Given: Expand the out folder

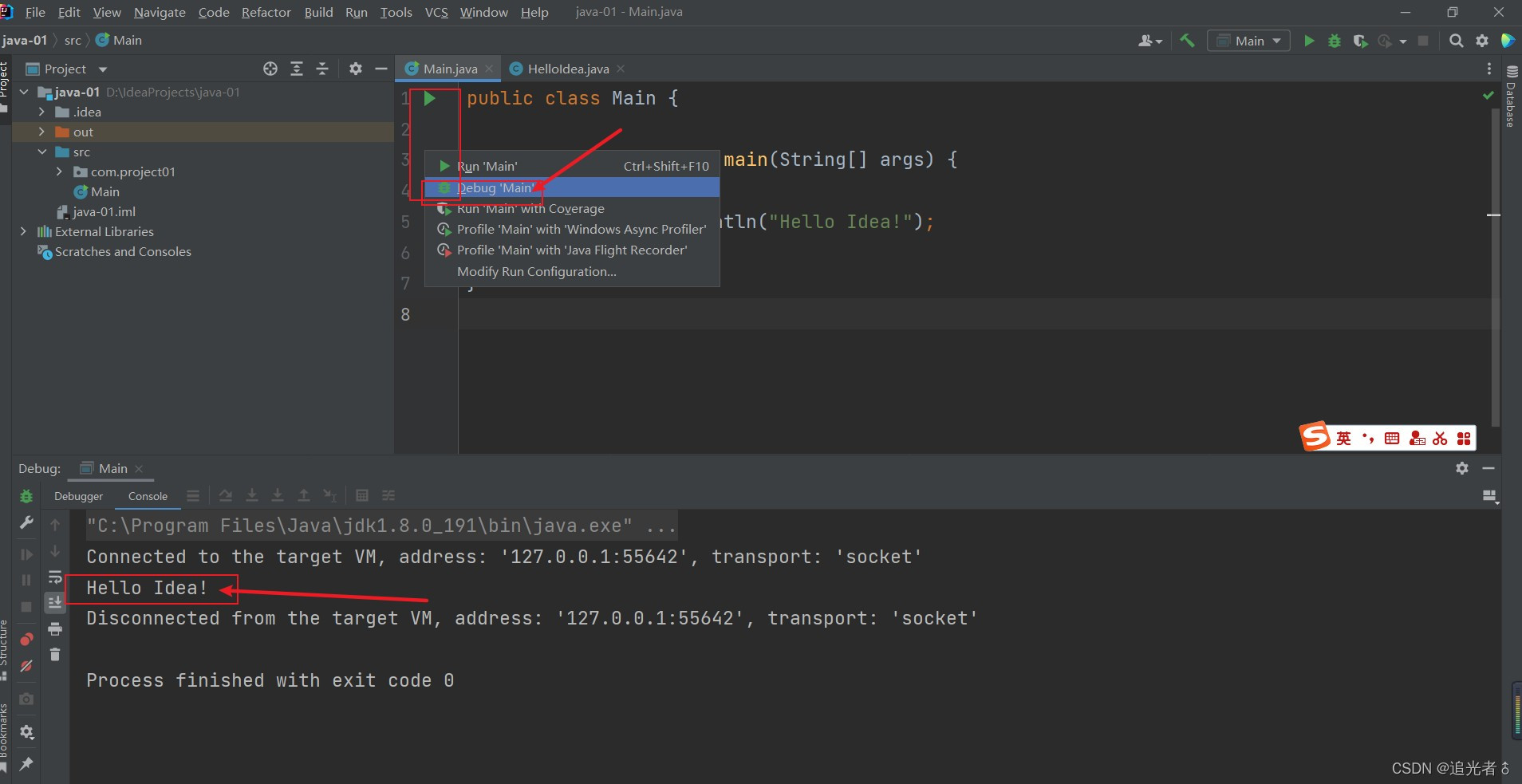Looking at the screenshot, I should pyautogui.click(x=41, y=132).
